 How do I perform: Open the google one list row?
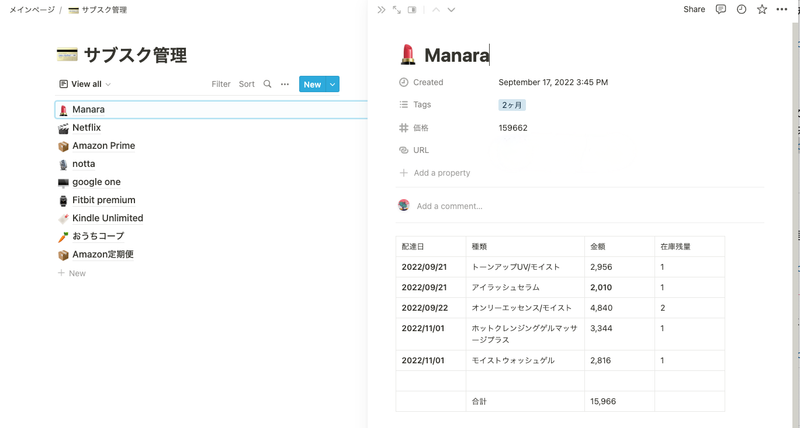click(x=211, y=182)
